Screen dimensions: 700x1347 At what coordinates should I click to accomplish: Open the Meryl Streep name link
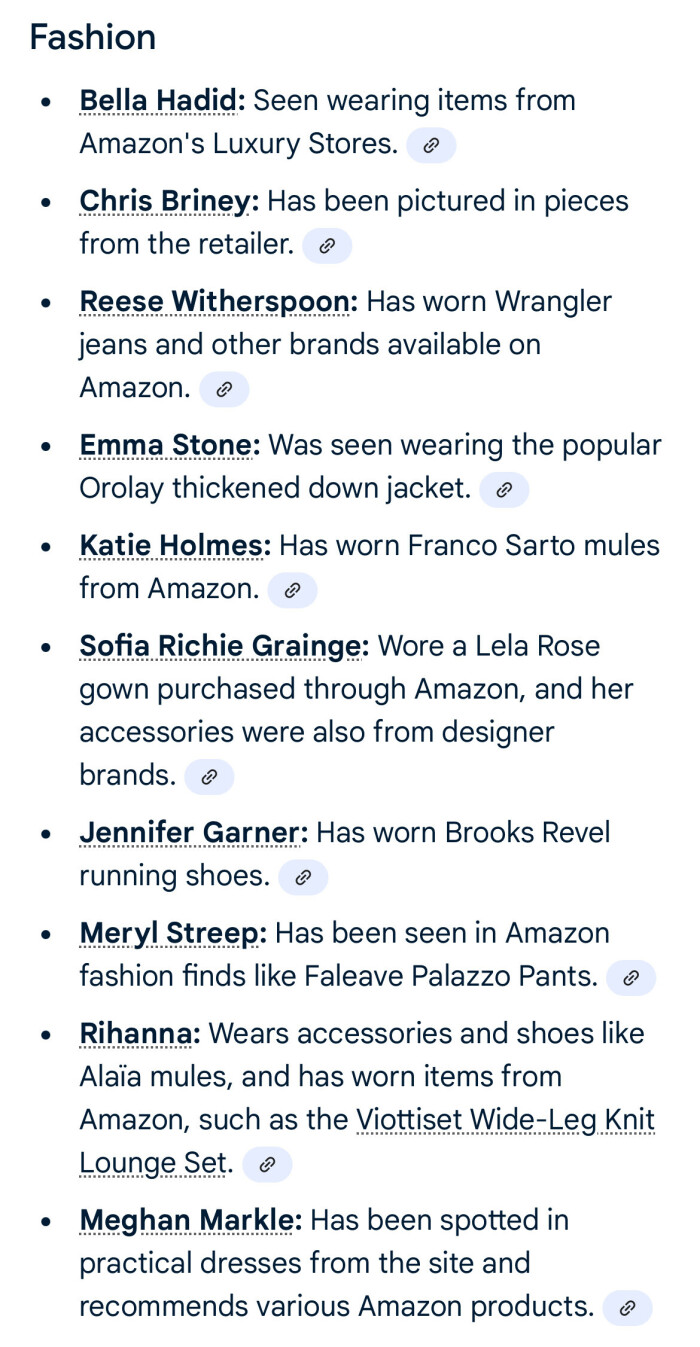171,932
